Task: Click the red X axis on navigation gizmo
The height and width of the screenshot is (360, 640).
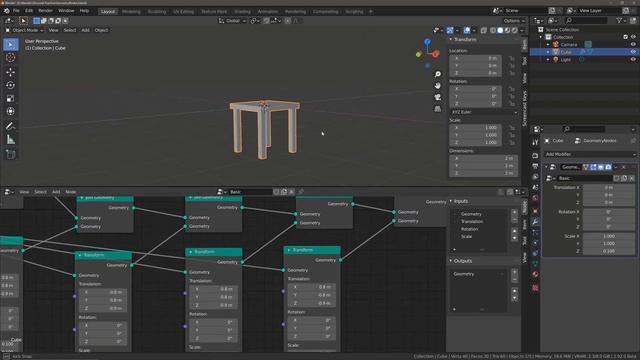Action: [x=436, y=54]
